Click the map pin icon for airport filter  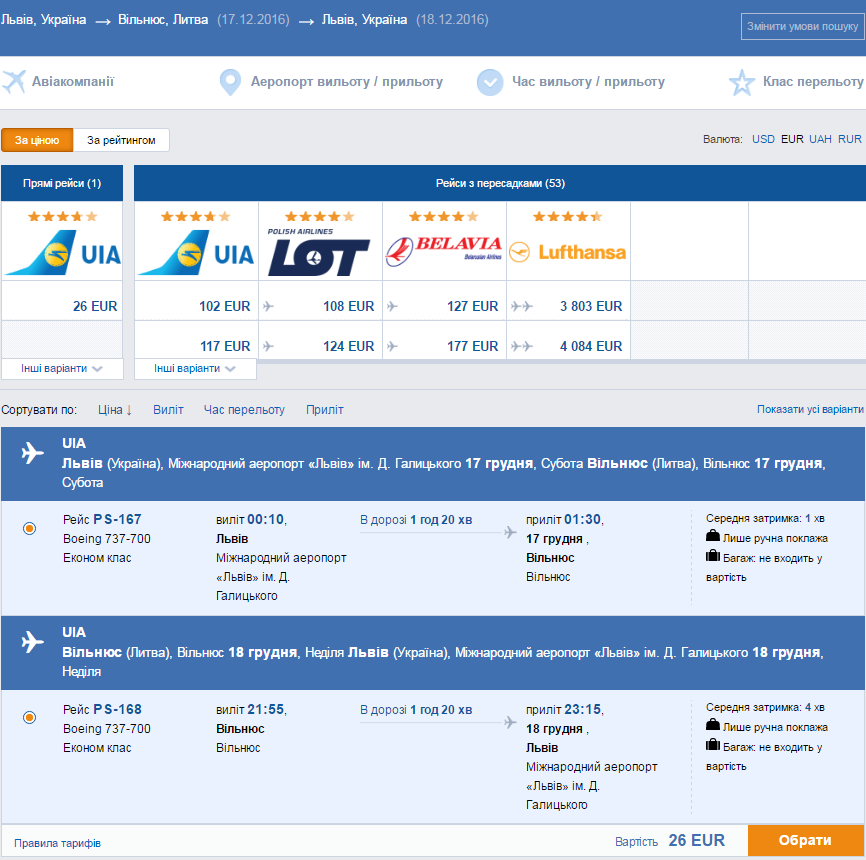click(x=230, y=82)
